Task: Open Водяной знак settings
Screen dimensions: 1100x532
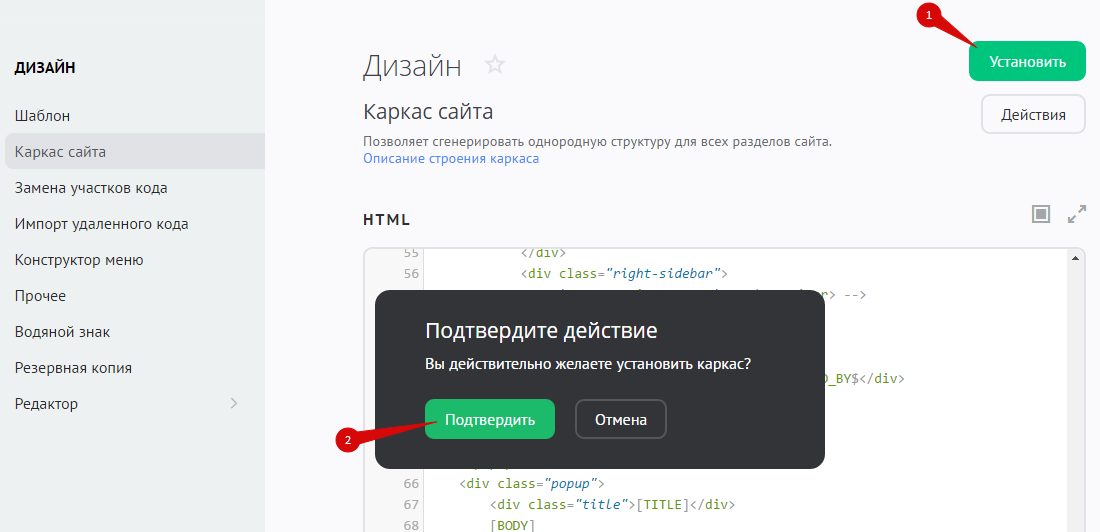Action: point(62,332)
